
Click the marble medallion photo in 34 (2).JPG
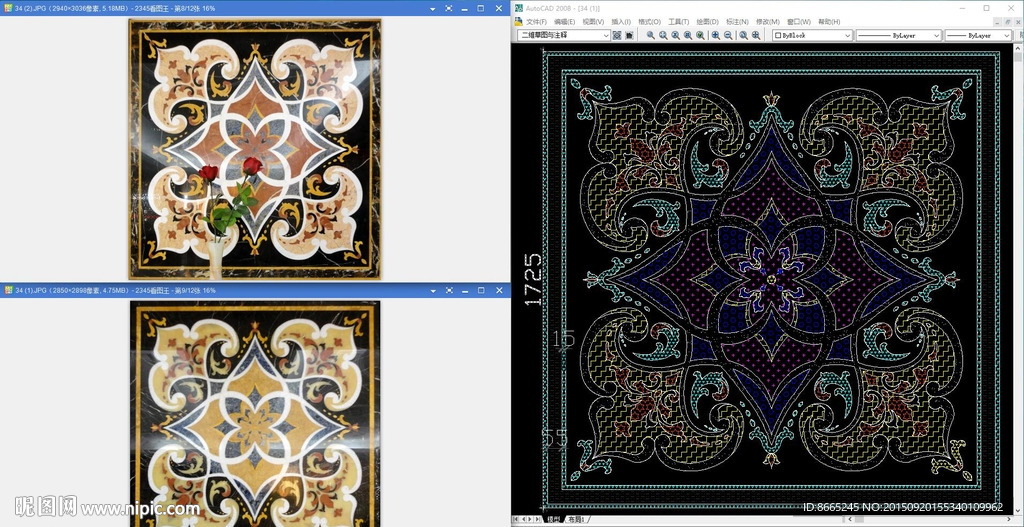pyautogui.click(x=255, y=149)
